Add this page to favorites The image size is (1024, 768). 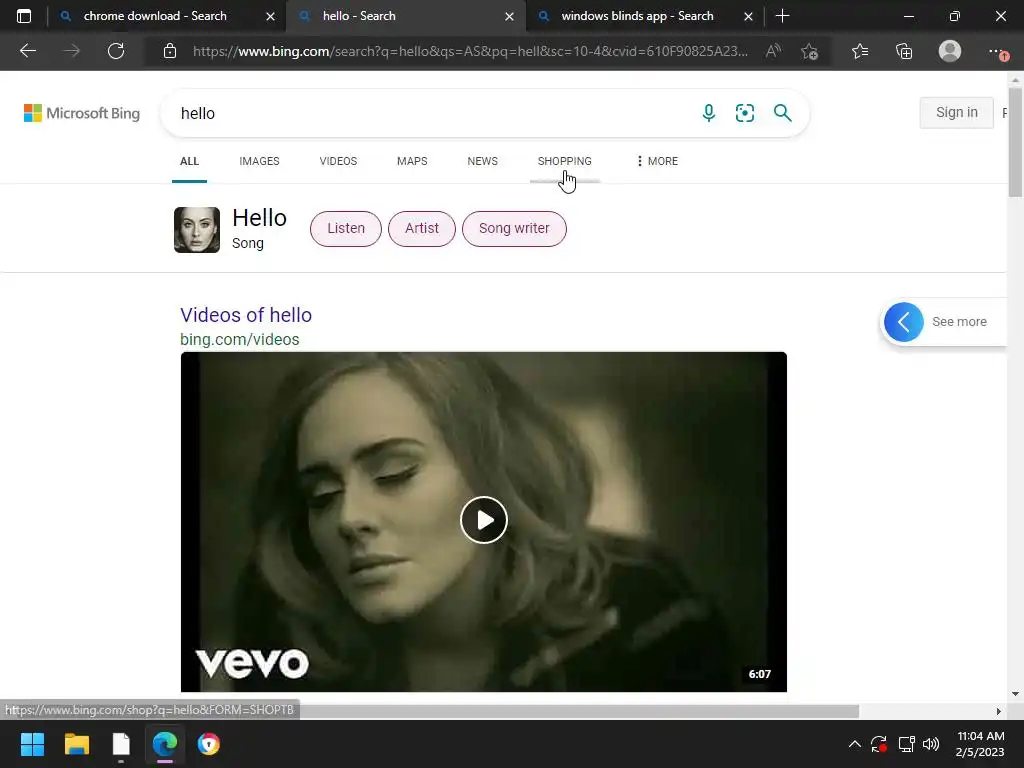[x=809, y=51]
